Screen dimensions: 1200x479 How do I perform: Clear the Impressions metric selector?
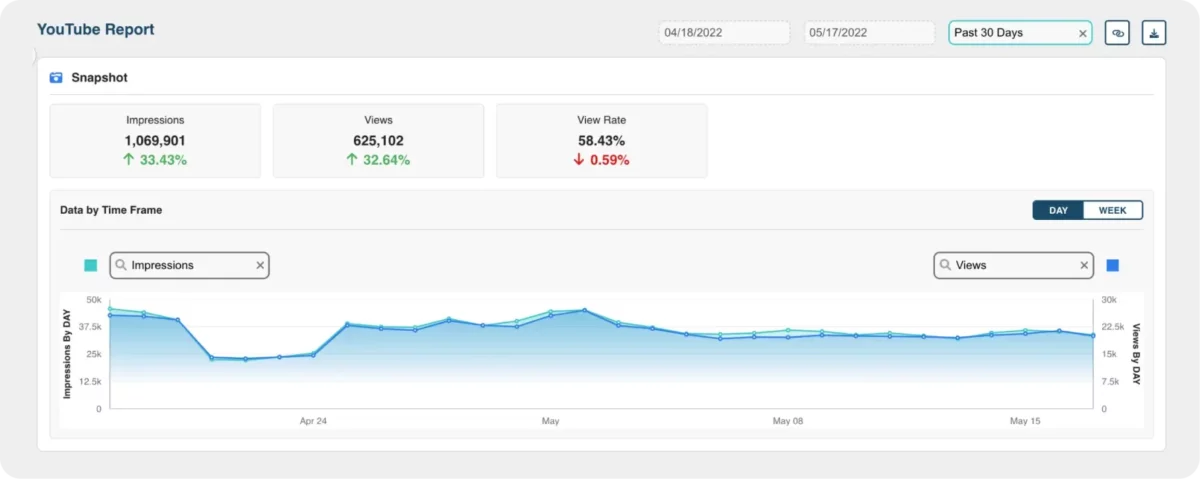pyautogui.click(x=260, y=265)
